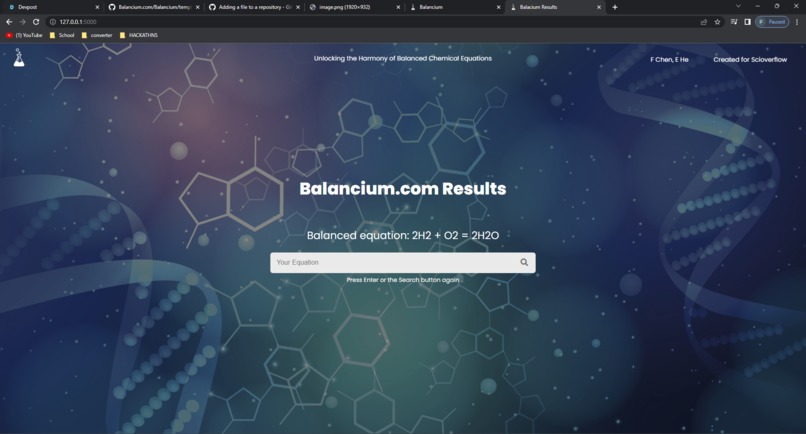Open the Paused profile button
806x434 pixels.
click(772, 22)
